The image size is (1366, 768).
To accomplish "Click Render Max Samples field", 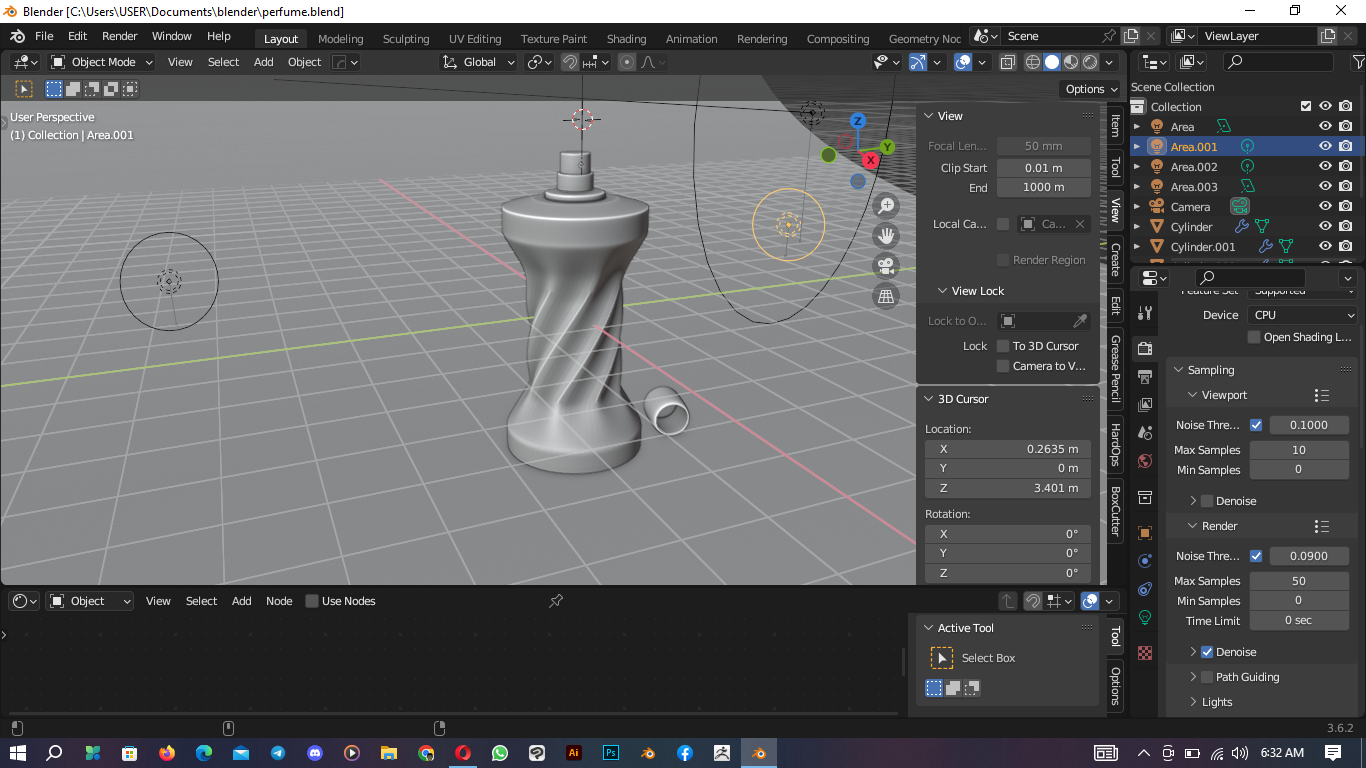I will [x=1299, y=581].
